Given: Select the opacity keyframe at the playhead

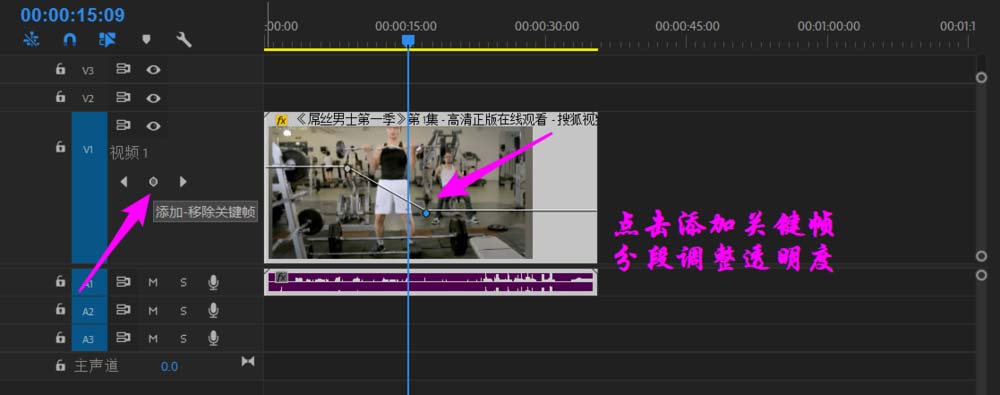Looking at the screenshot, I should pos(427,213).
